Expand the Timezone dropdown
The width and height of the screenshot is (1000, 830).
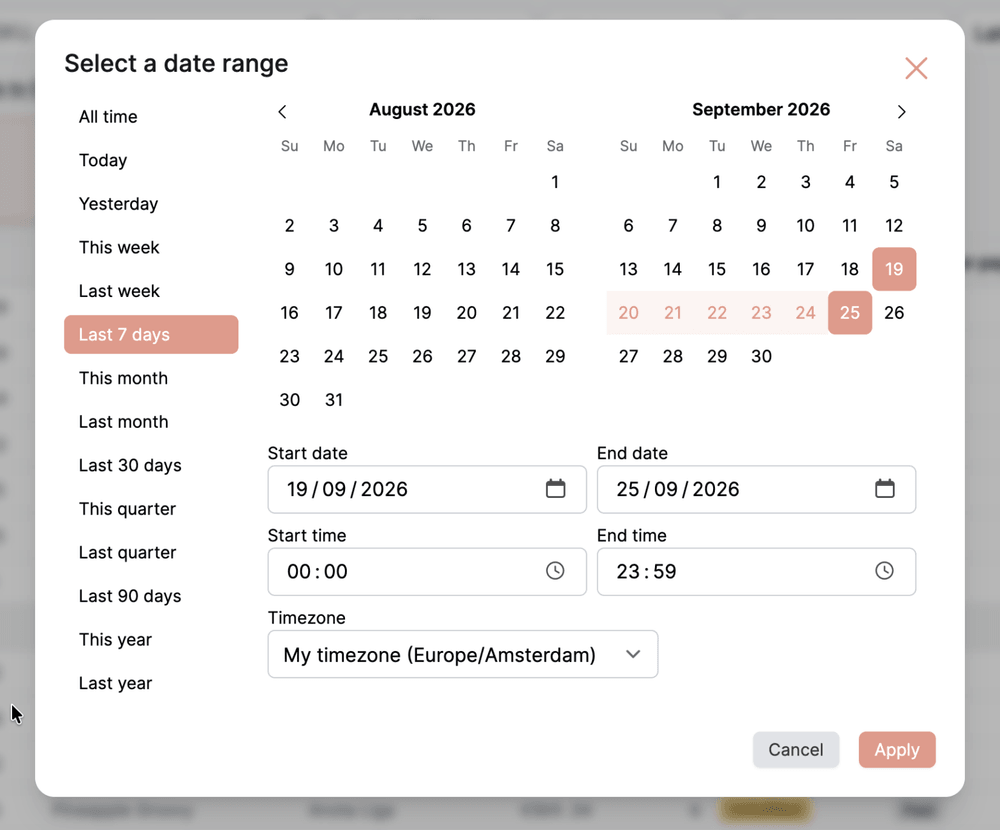pyautogui.click(x=462, y=654)
